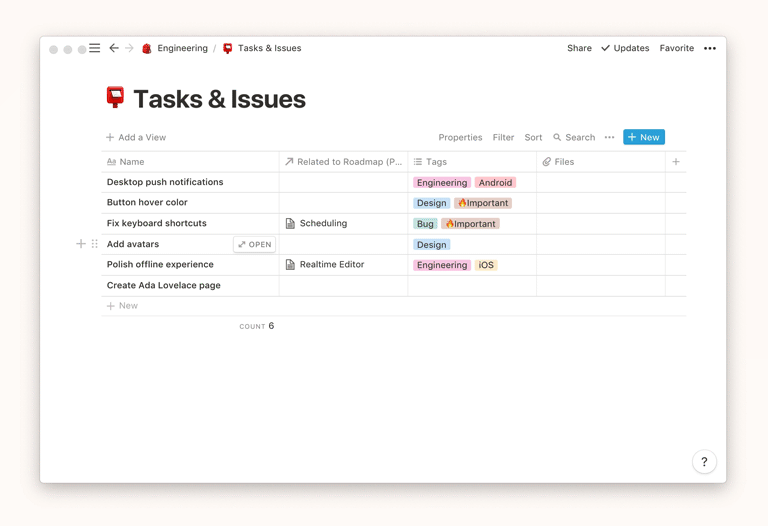Image resolution: width=768 pixels, height=526 pixels.
Task: Navigate to Engineering breadcrumb
Action: point(181,48)
